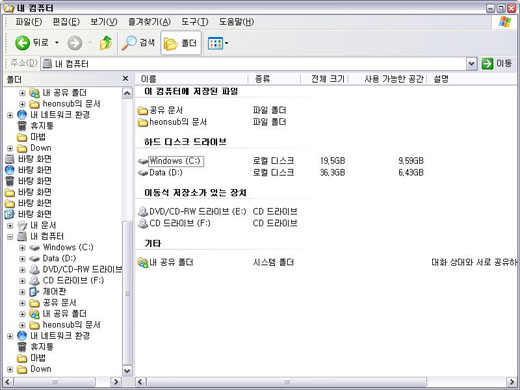
Task: Open the Back button history dropdown arrow
Action: (57, 43)
